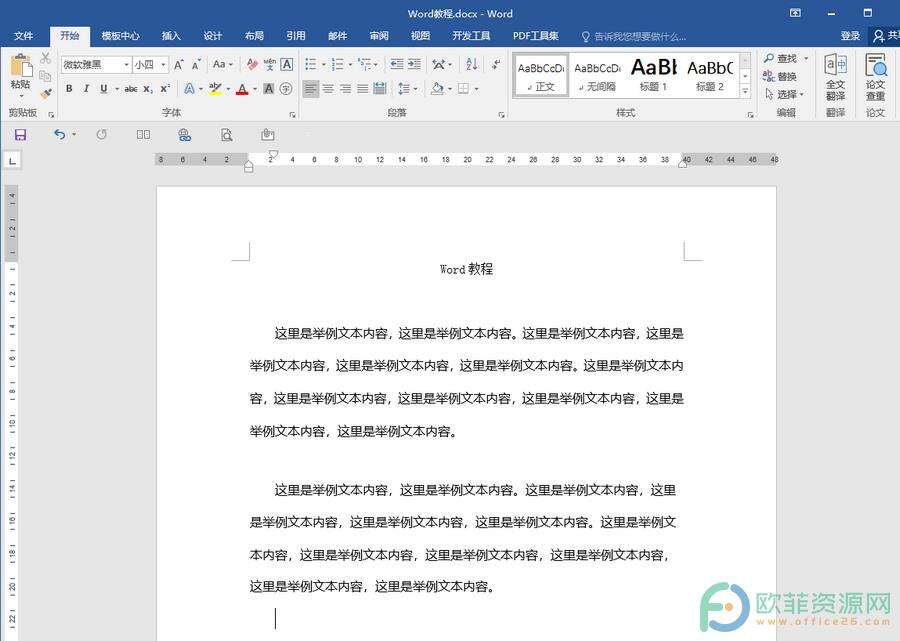Image resolution: width=900 pixels, height=641 pixels.
Task: Apply the Heading 2 (标题 2) style
Action: click(x=709, y=75)
